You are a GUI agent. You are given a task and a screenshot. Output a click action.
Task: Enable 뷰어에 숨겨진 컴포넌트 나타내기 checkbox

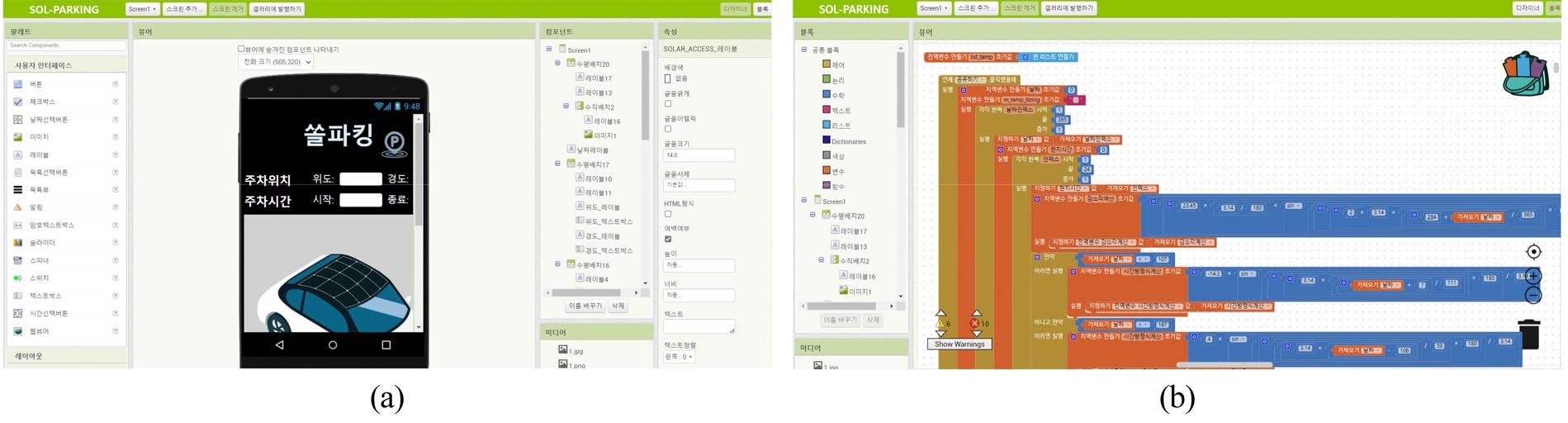point(241,49)
